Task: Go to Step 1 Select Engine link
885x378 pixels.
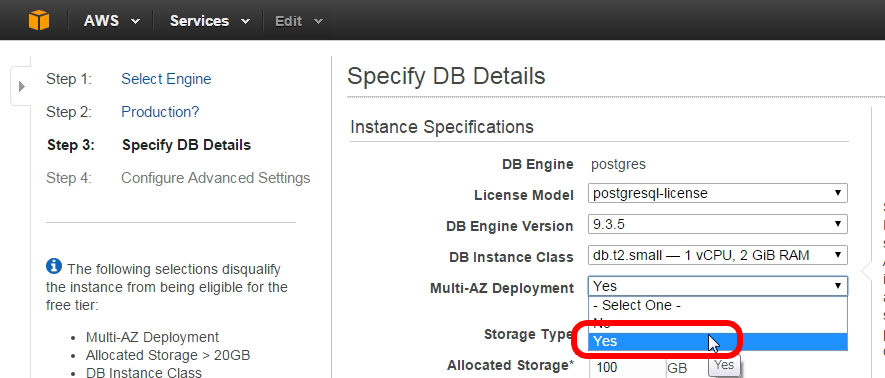Action: tap(166, 79)
